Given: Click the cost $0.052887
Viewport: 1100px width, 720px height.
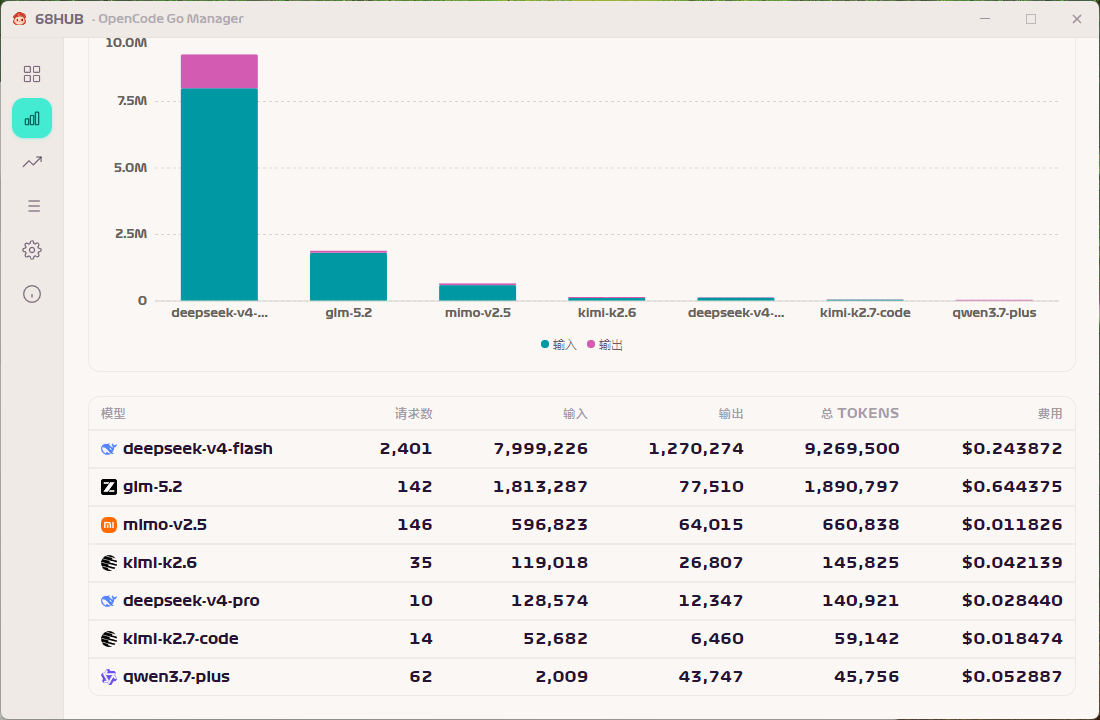Looking at the screenshot, I should tap(1012, 676).
